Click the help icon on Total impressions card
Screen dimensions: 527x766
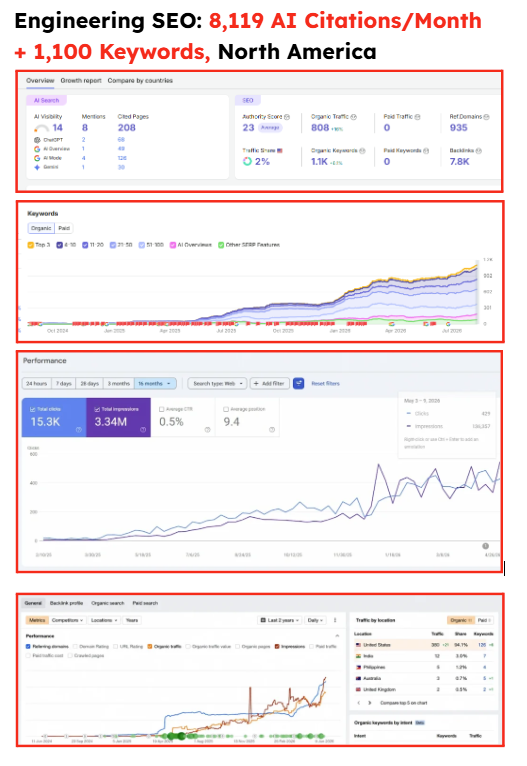143,429
